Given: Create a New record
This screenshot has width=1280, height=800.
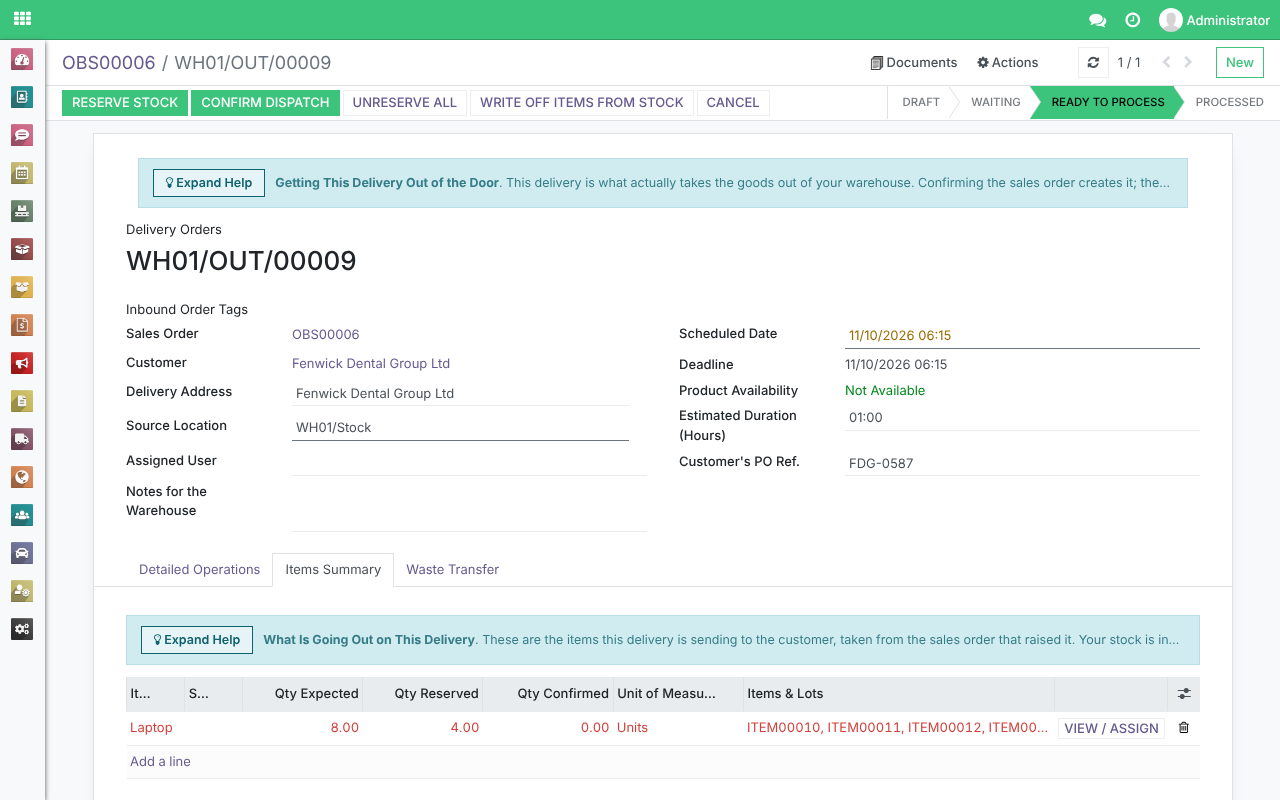Looking at the screenshot, I should 1240,62.
